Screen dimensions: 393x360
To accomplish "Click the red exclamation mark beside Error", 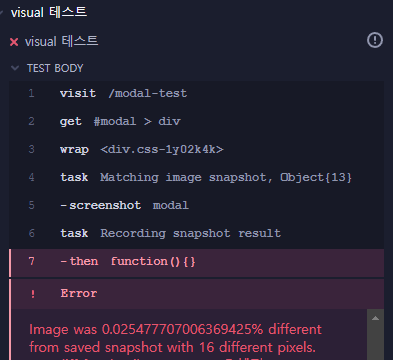I will point(33,294).
